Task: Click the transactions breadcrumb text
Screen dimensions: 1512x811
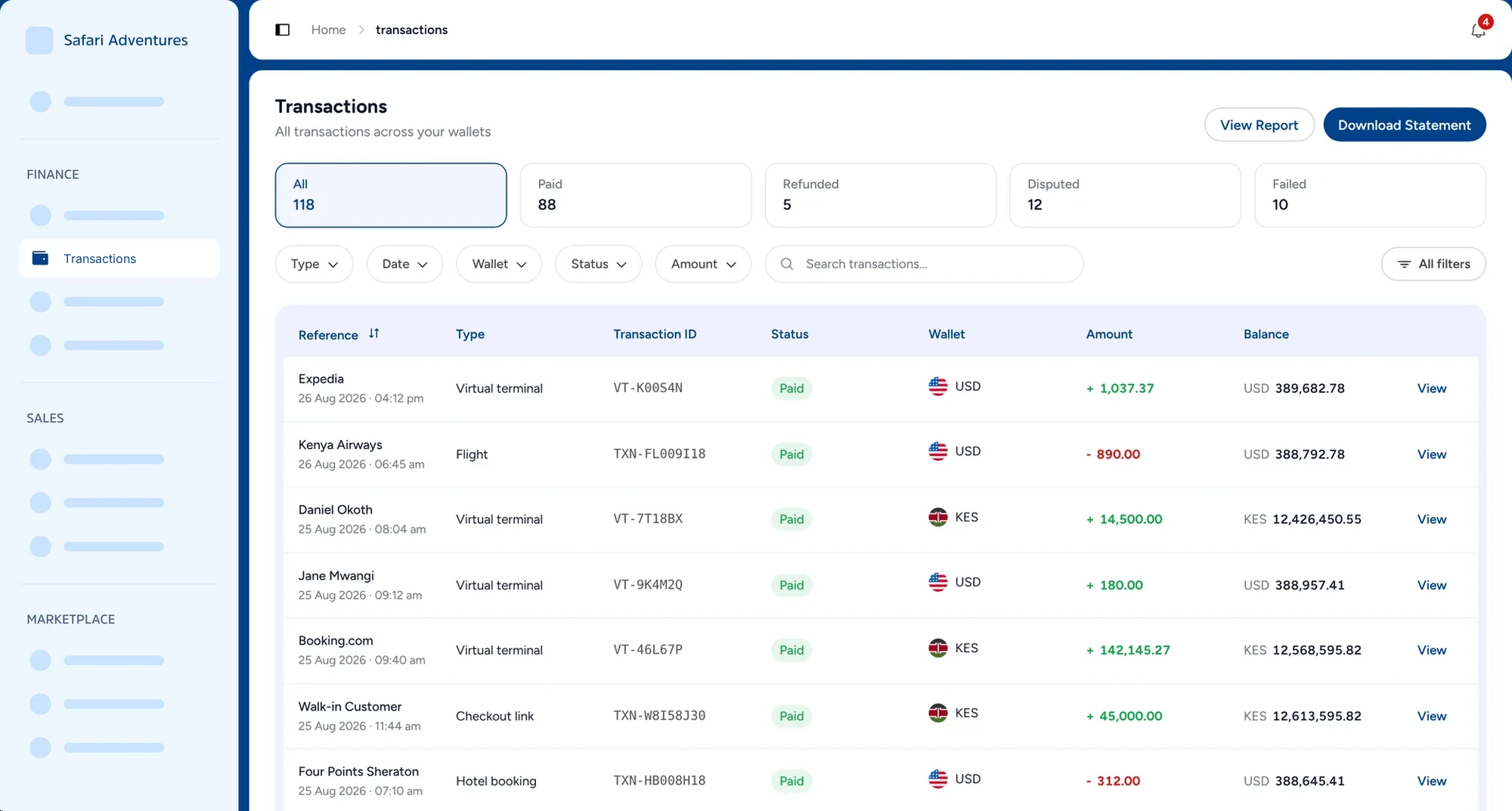Action: 411,29
